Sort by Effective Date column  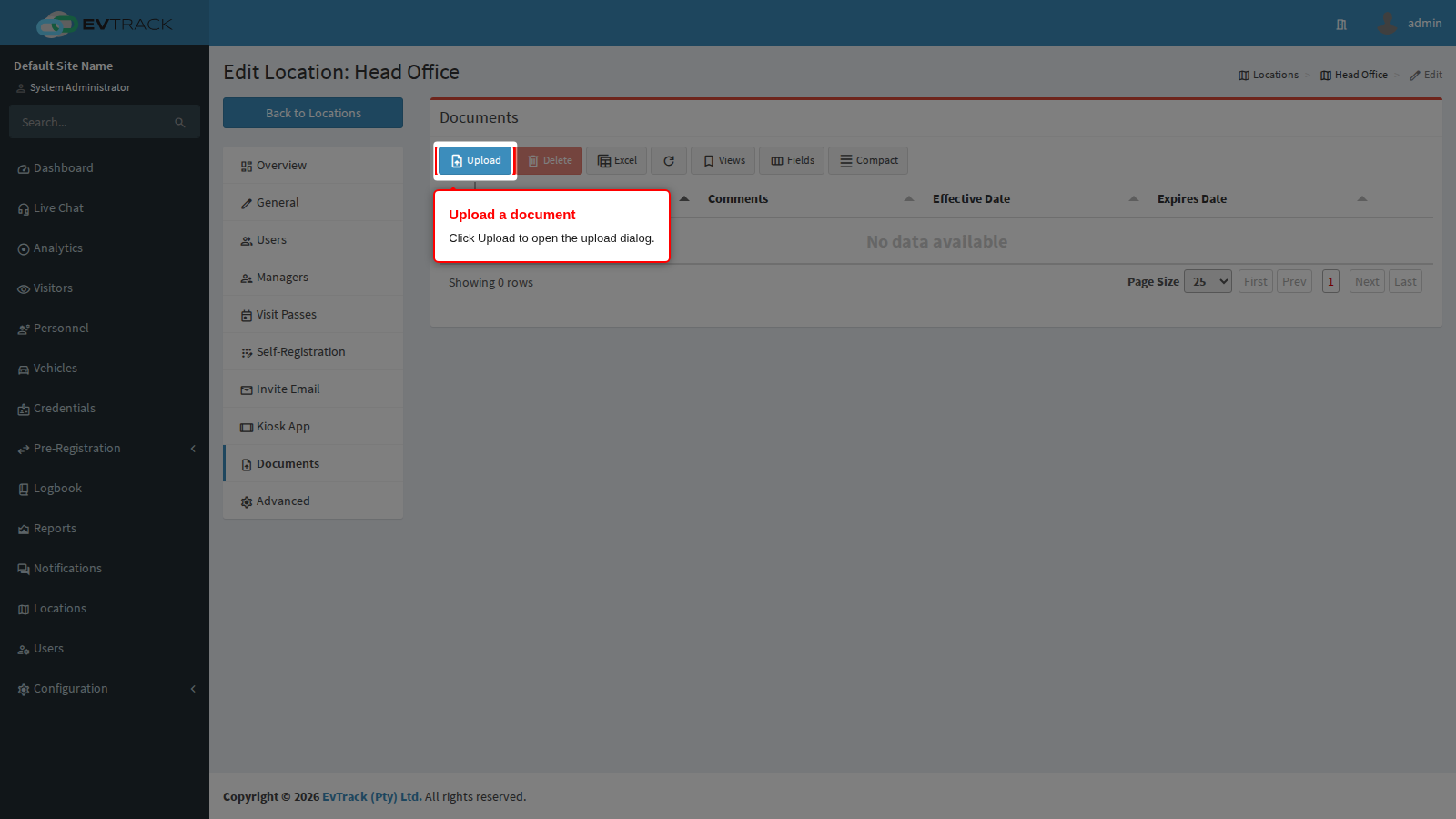[1036, 199]
